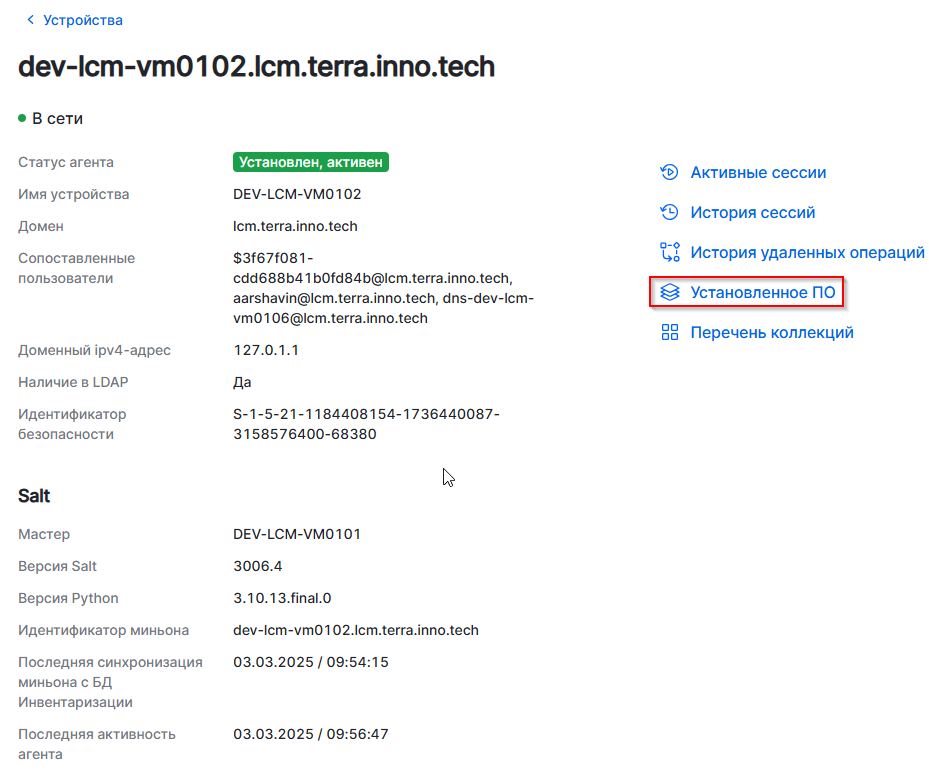Click the Установленное ПО layers icon

(670, 293)
